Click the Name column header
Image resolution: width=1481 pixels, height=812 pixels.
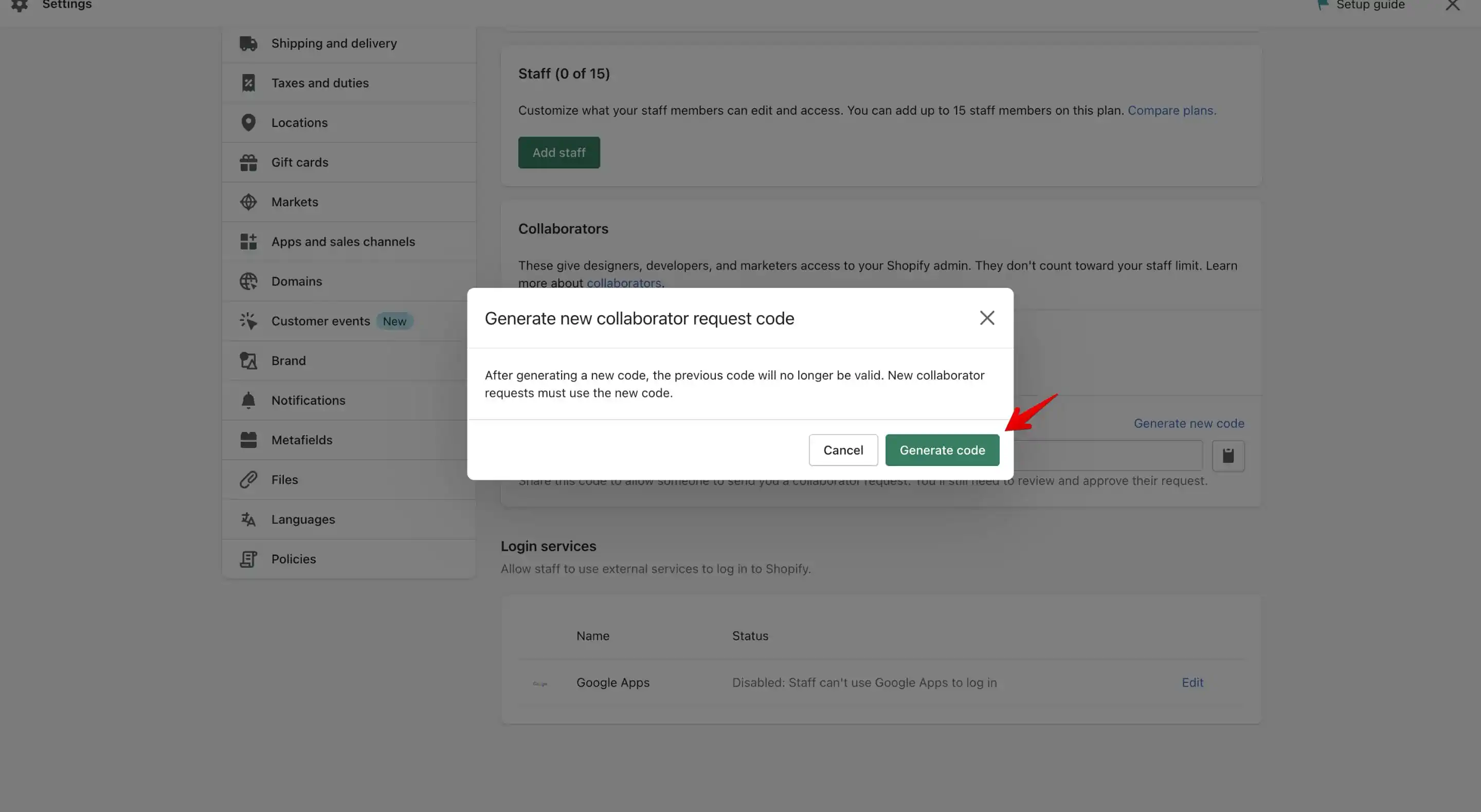593,636
